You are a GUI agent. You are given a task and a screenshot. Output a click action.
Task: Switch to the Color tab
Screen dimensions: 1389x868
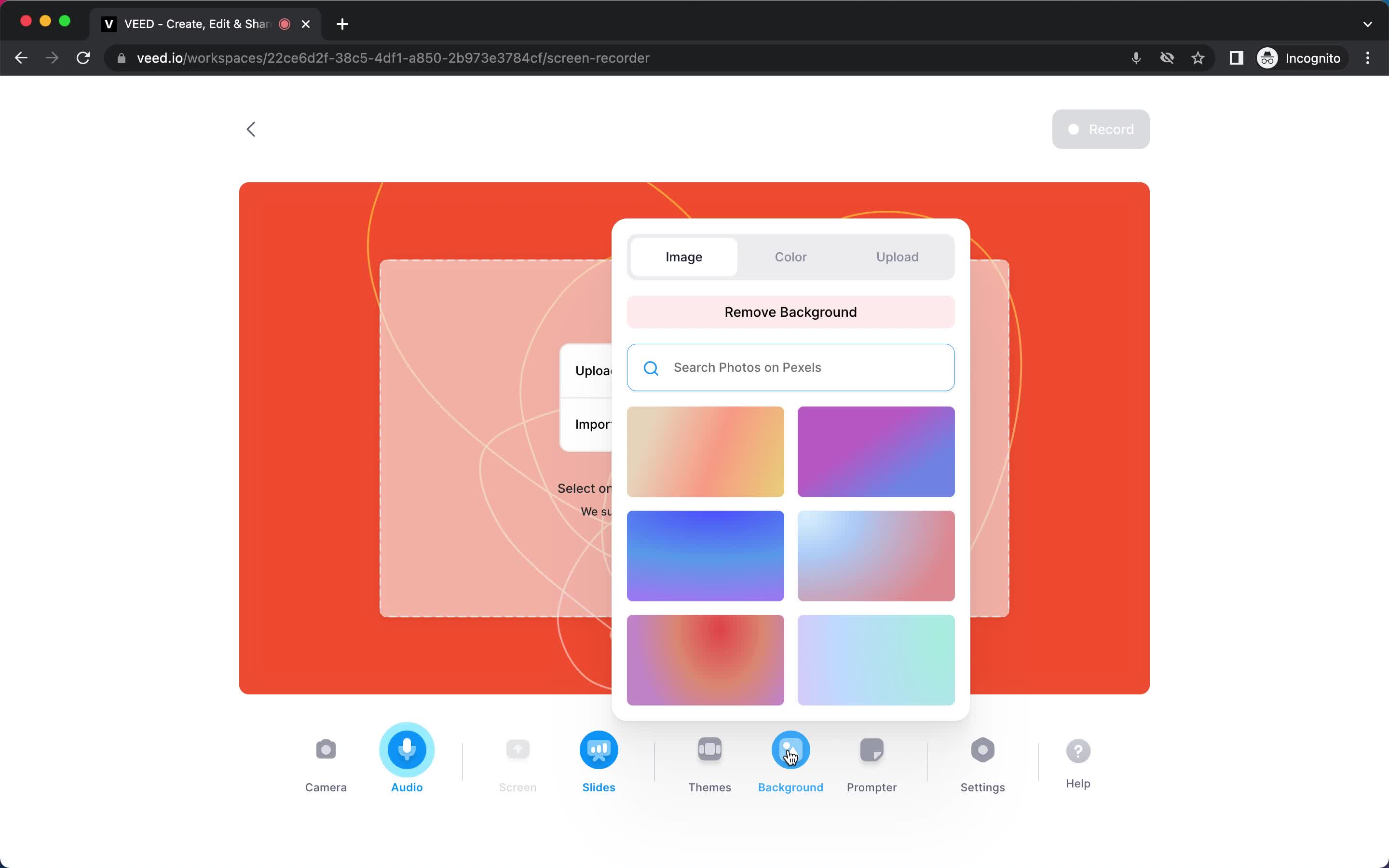click(x=791, y=256)
